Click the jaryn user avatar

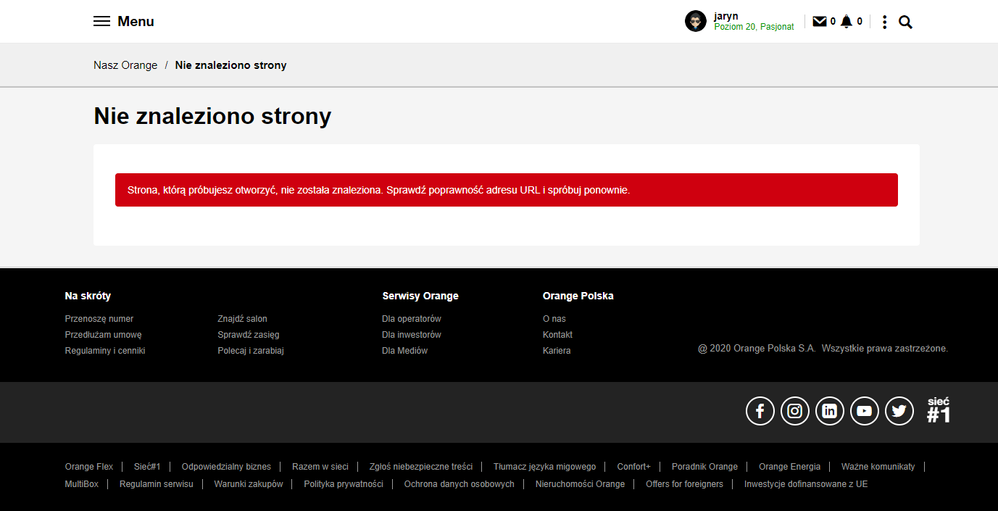(x=695, y=21)
